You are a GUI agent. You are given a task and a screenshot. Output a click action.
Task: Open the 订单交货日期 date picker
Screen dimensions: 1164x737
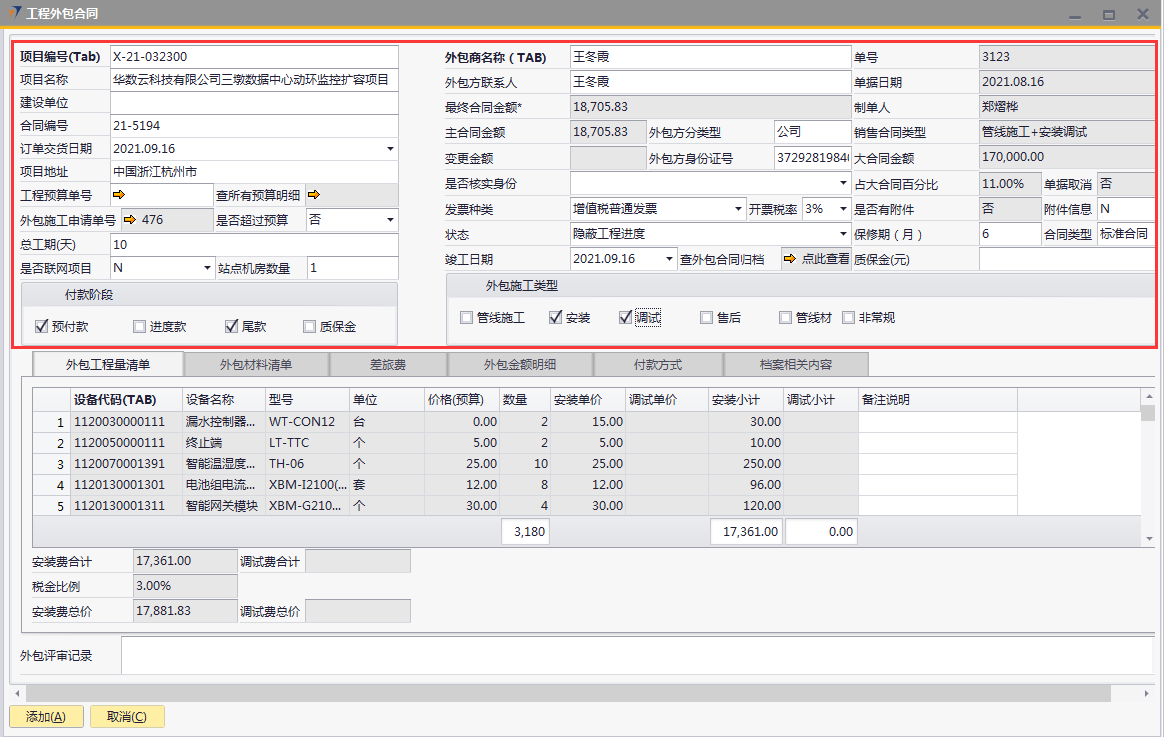(x=390, y=149)
